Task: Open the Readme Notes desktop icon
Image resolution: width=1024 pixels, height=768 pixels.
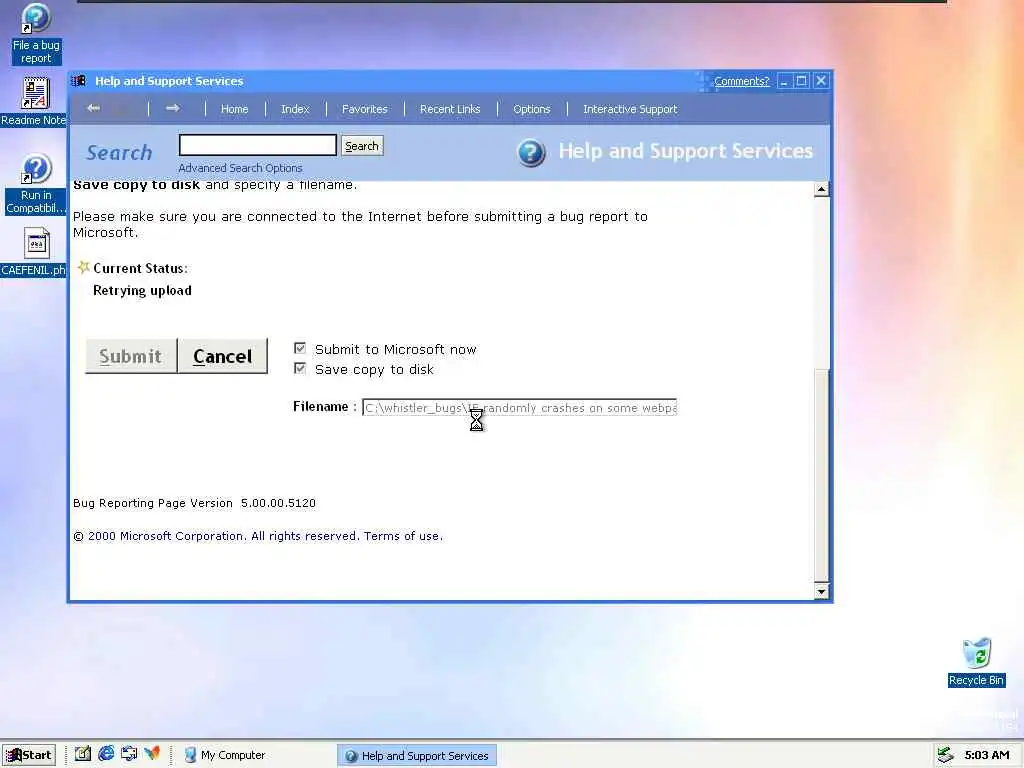Action: (35, 101)
